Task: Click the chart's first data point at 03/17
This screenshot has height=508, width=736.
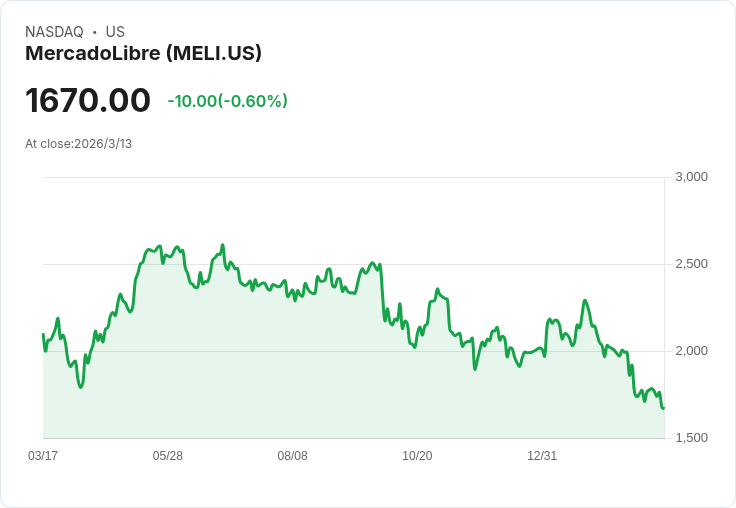Action: (43, 334)
